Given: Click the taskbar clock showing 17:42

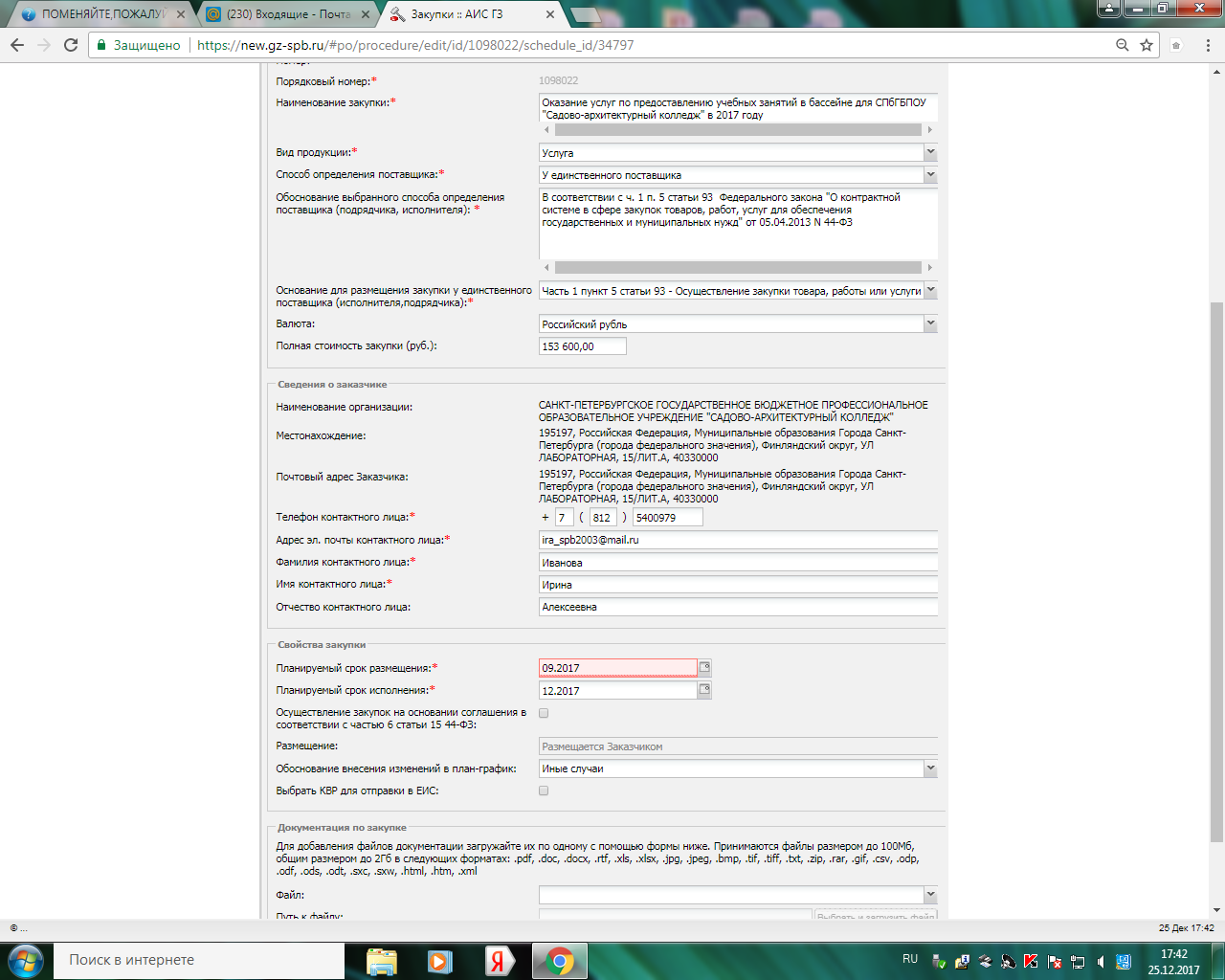Looking at the screenshot, I should click(1173, 961).
